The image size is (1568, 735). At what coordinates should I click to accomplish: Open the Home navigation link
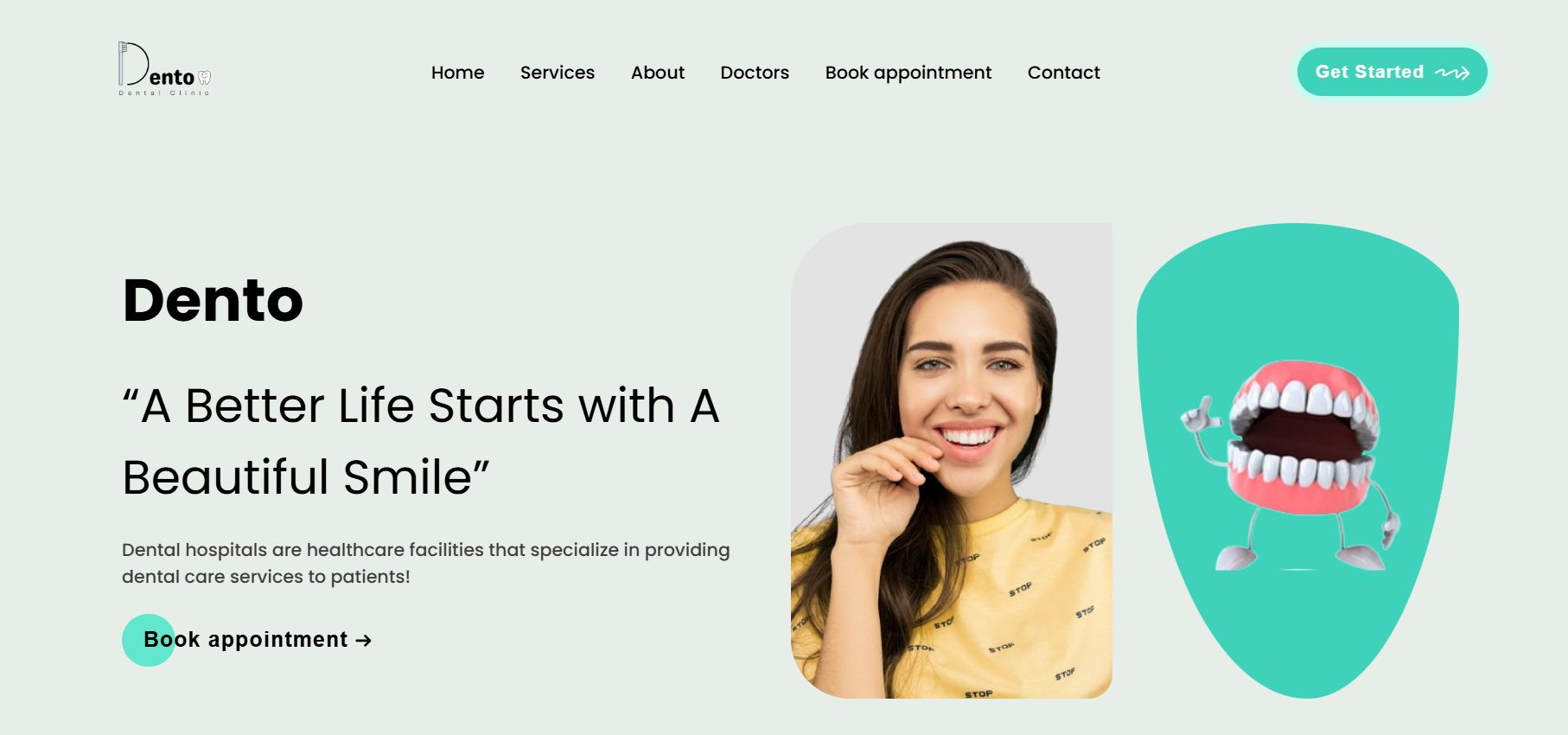[x=458, y=73]
